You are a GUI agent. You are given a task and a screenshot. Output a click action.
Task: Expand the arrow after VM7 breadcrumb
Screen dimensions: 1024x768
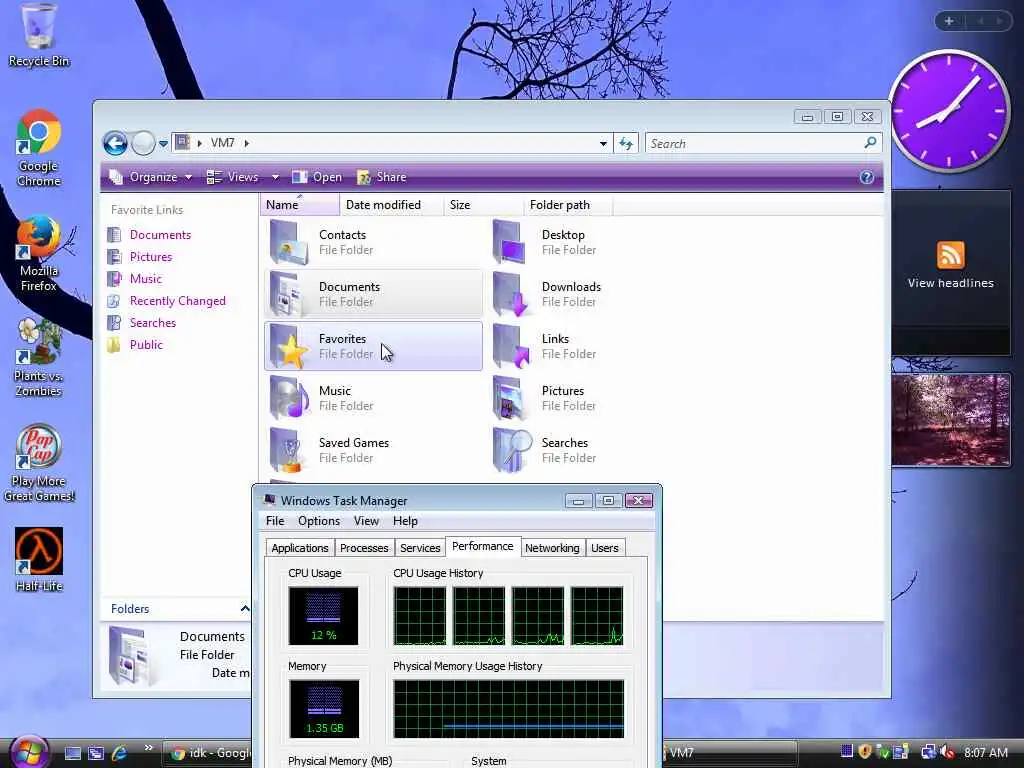pos(246,143)
